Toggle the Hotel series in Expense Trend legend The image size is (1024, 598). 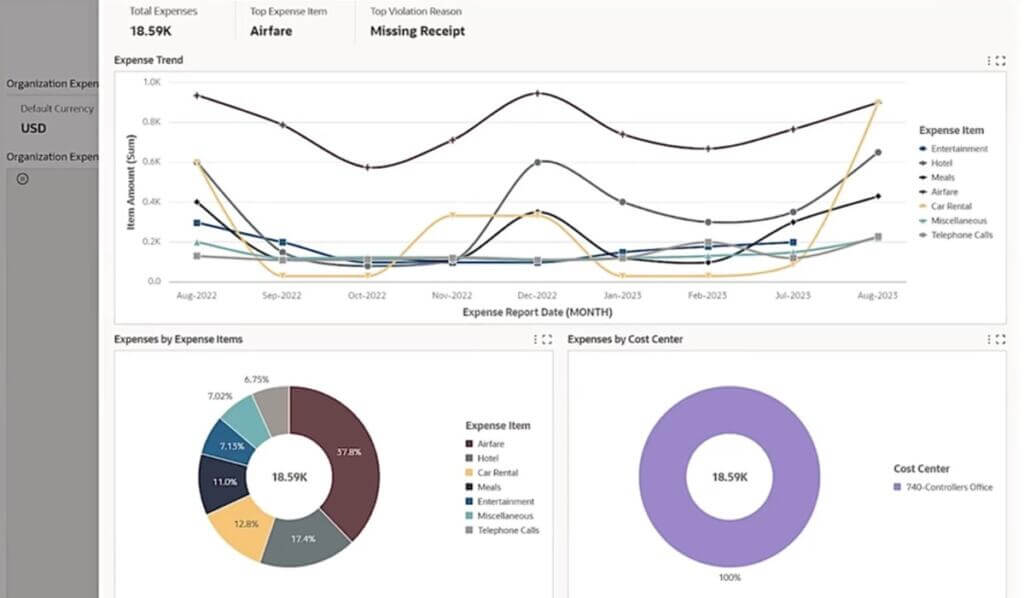pyautogui.click(x=924, y=162)
